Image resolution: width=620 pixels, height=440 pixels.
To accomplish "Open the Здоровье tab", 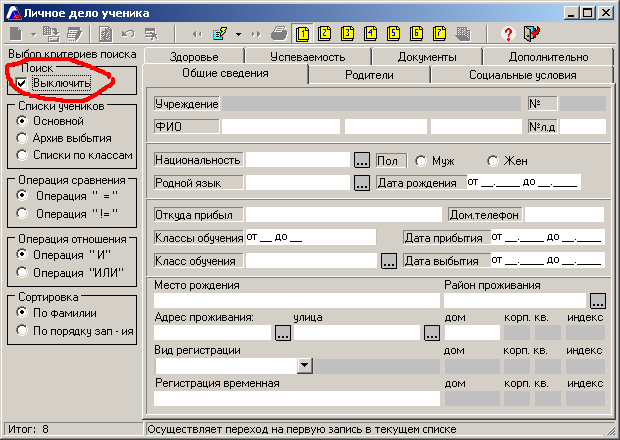I will [x=194, y=57].
